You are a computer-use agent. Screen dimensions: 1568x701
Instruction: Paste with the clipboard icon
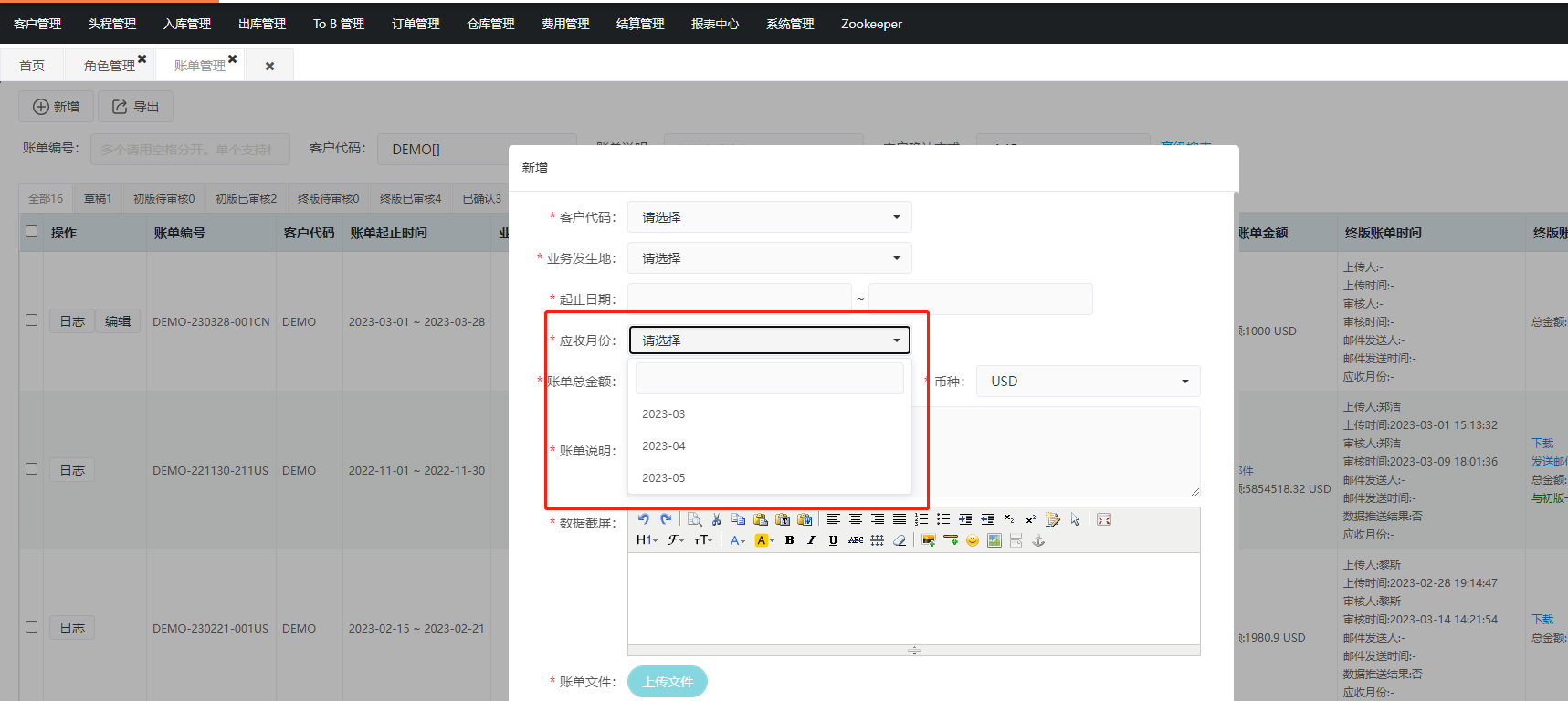(761, 519)
